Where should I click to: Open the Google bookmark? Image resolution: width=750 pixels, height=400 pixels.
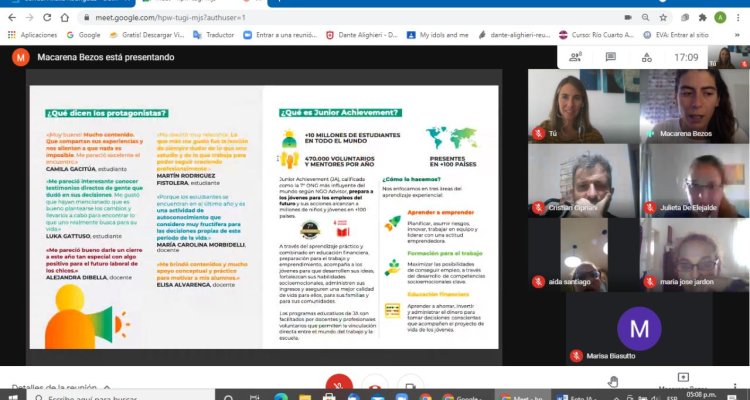83,35
